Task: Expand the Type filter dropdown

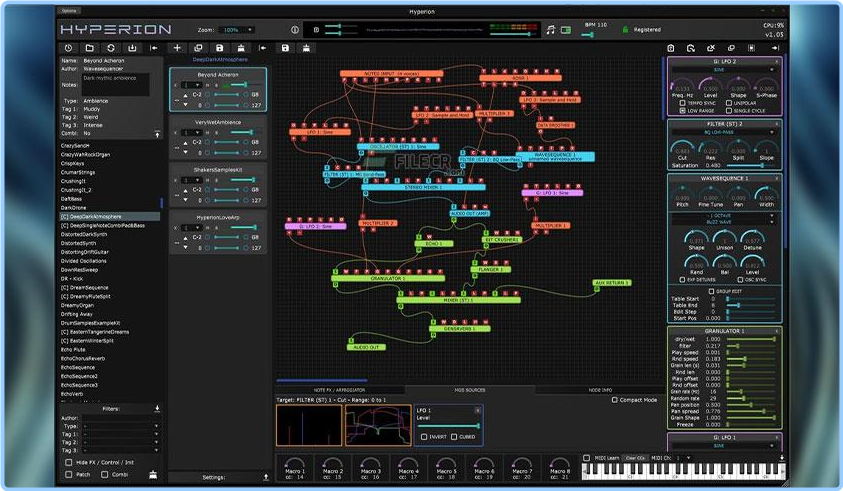Action: (121, 426)
